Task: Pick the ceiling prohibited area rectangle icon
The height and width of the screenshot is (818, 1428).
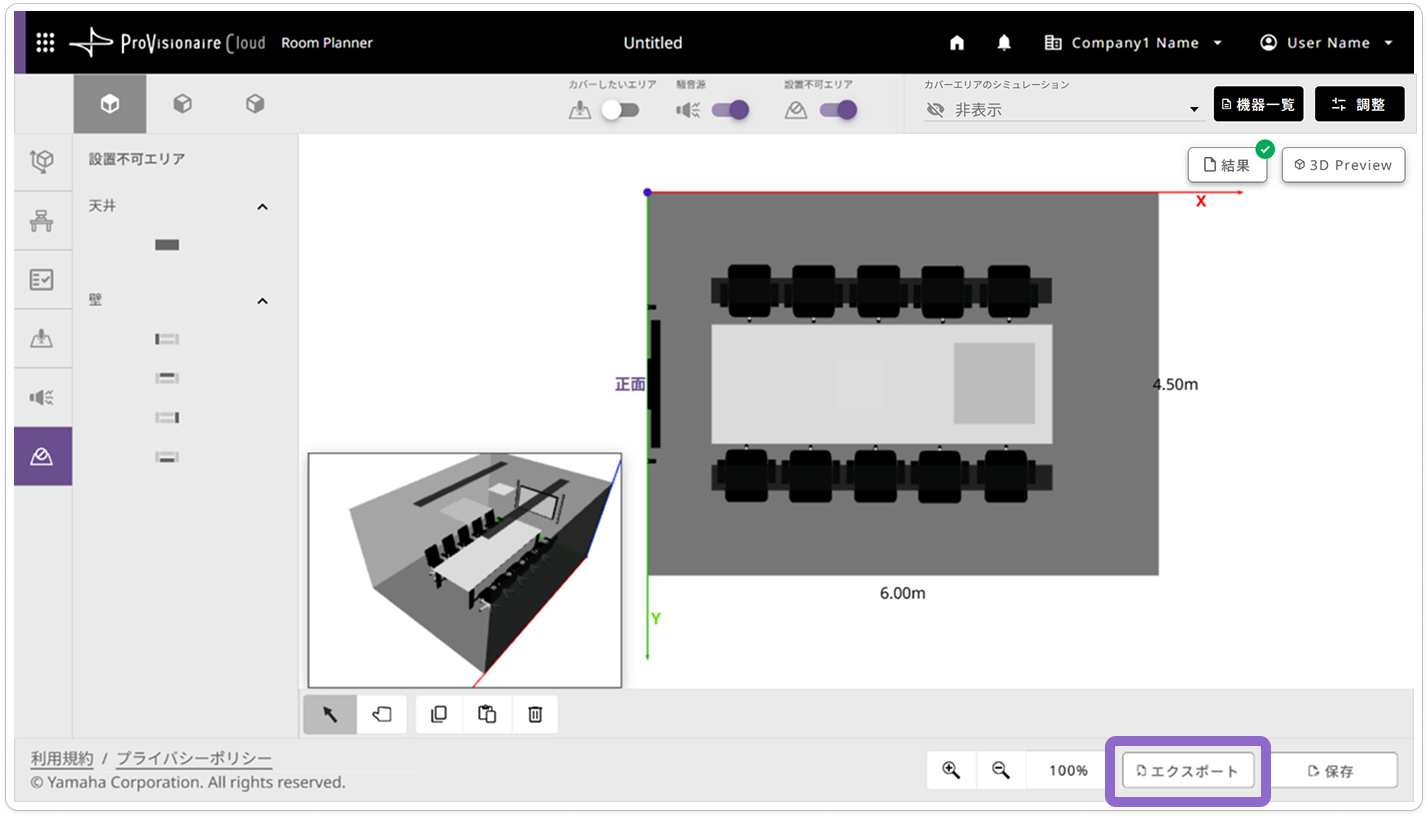Action: [x=167, y=245]
